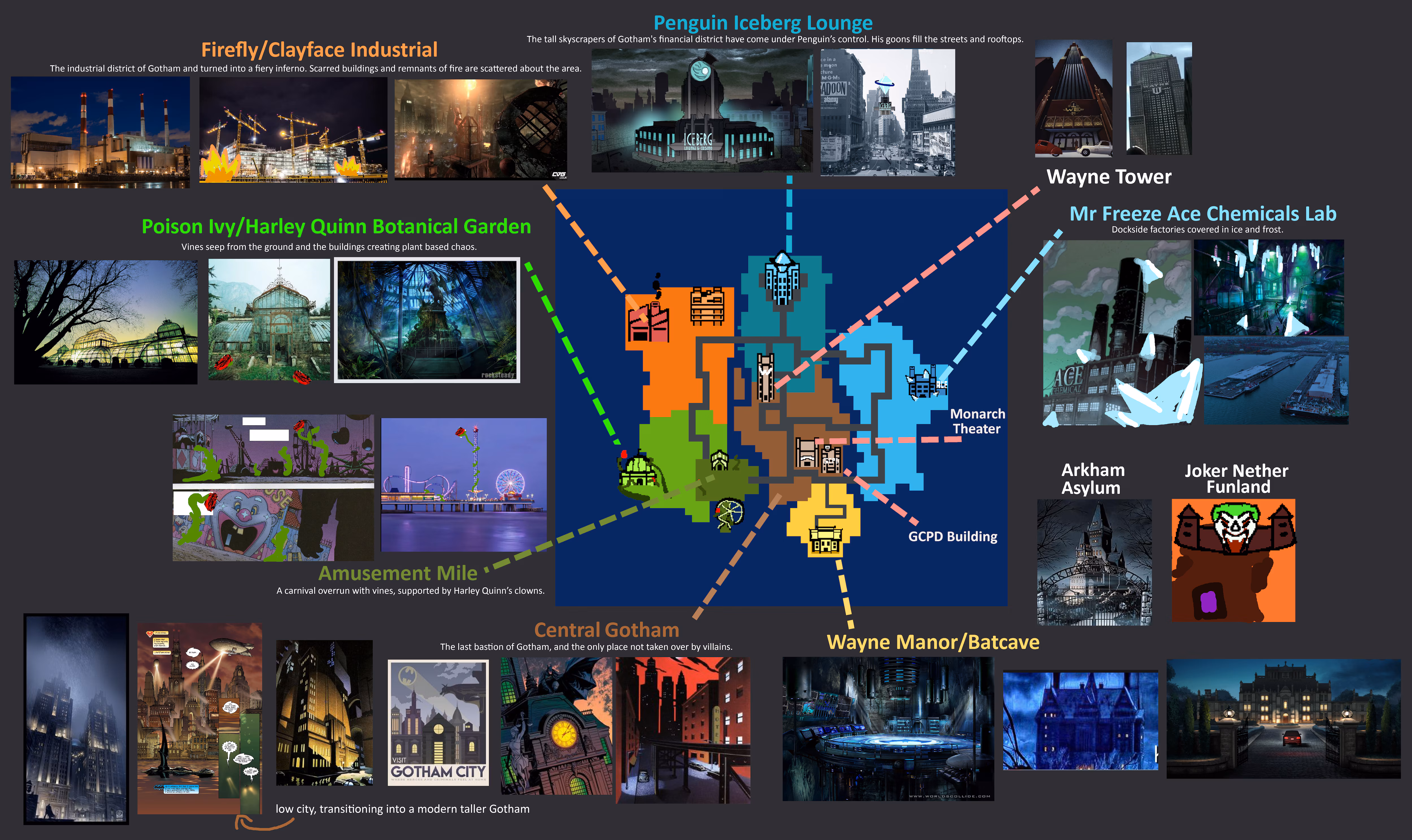The image size is (1412, 840).
Task: Select the smoking factory icon in the orange district
Action: (648, 309)
